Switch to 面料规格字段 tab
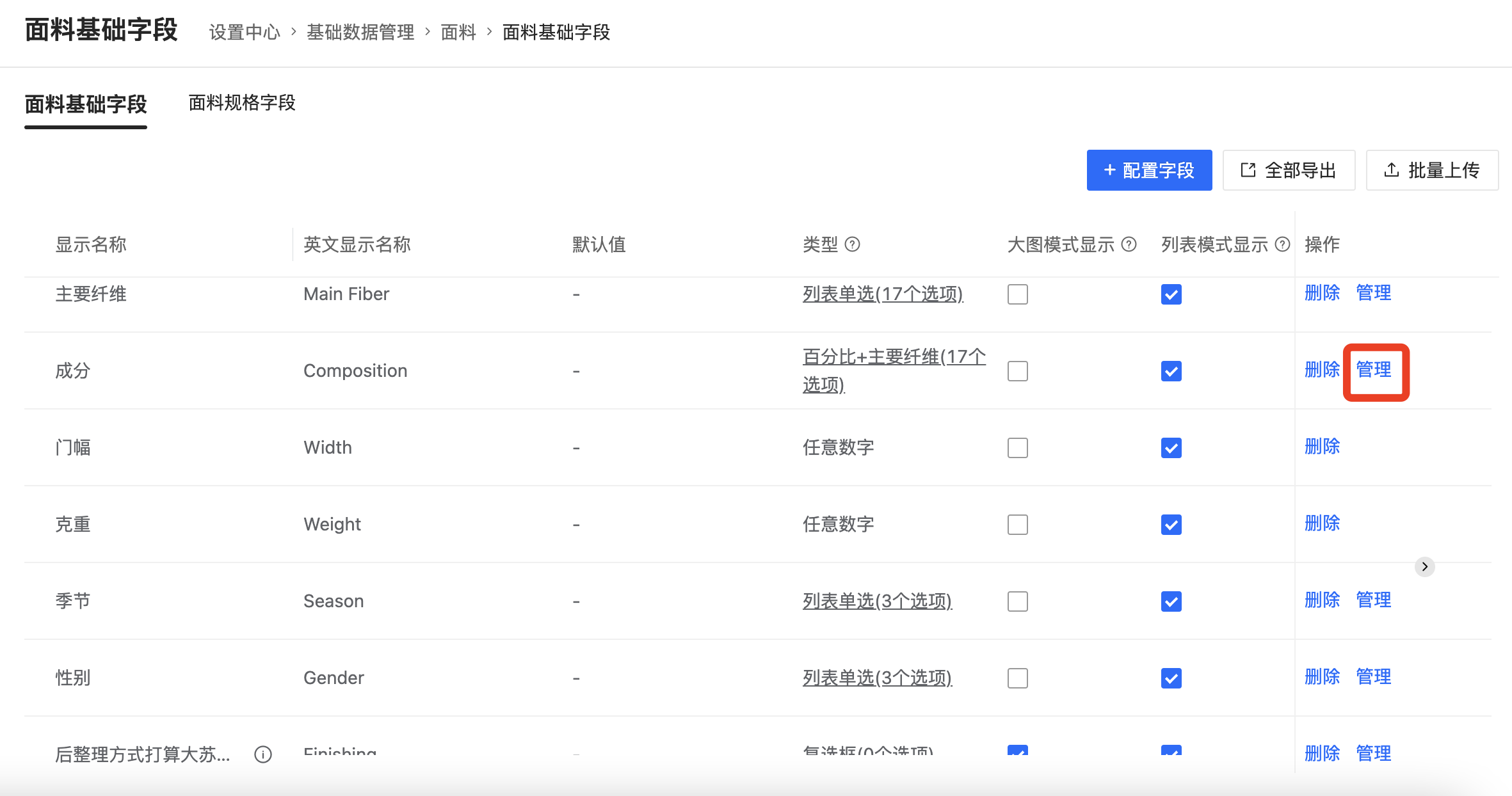Image resolution: width=1512 pixels, height=796 pixels. point(242,102)
